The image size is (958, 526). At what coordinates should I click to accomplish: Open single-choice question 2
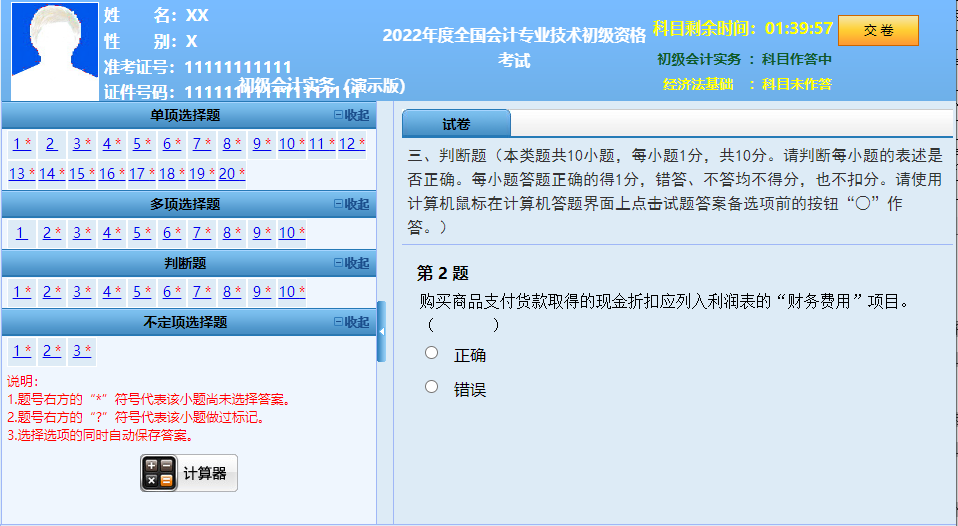tap(50, 144)
